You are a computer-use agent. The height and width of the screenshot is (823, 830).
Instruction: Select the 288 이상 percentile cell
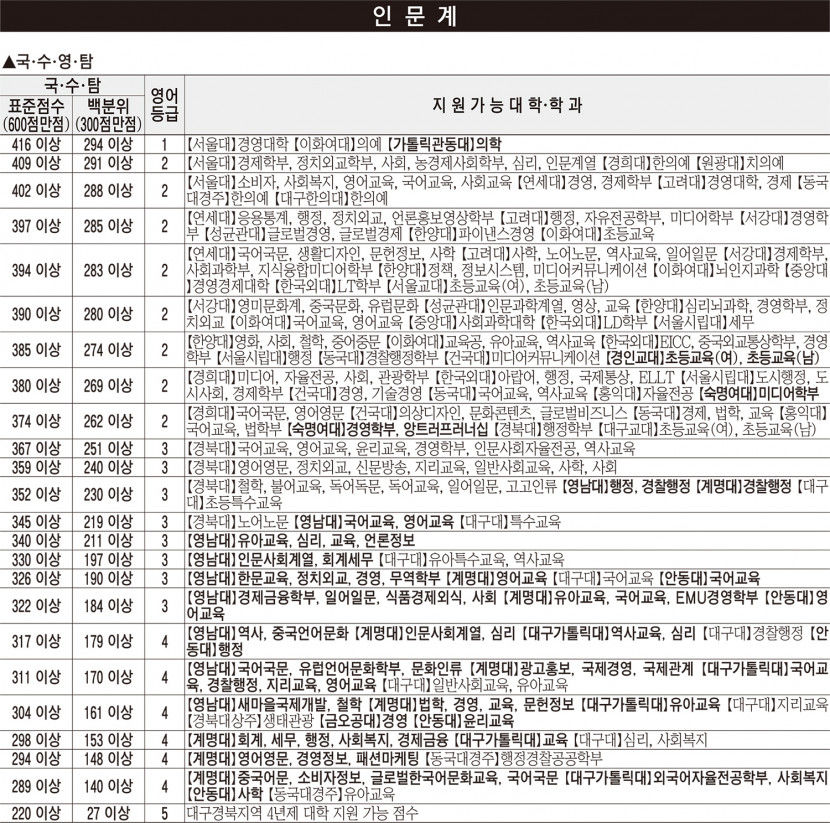pos(109,190)
